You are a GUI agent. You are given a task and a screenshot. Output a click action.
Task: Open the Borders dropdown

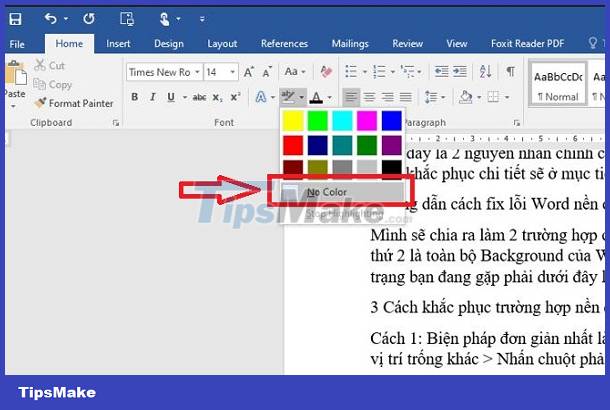pyautogui.click(x=507, y=97)
